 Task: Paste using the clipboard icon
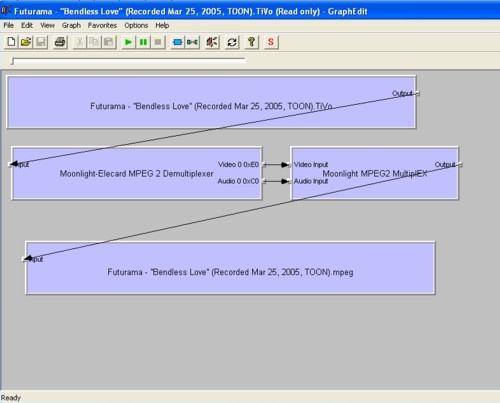tap(109, 42)
